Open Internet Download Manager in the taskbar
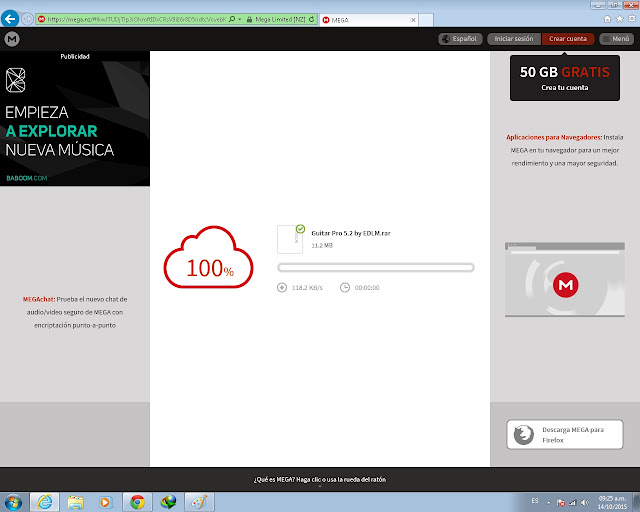Image resolution: width=640 pixels, height=512 pixels. (168, 502)
